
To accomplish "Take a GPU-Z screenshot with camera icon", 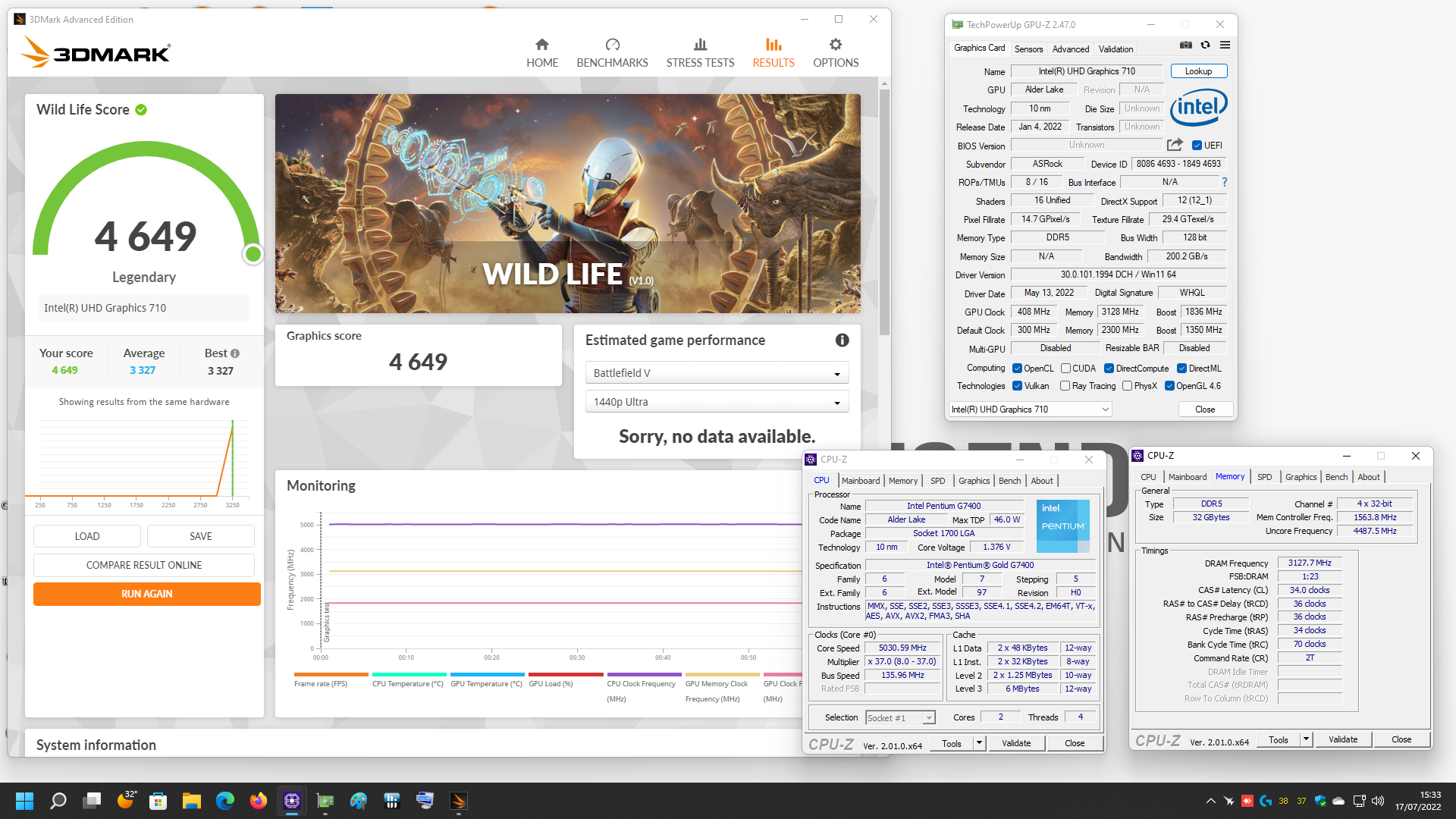I will [1186, 45].
